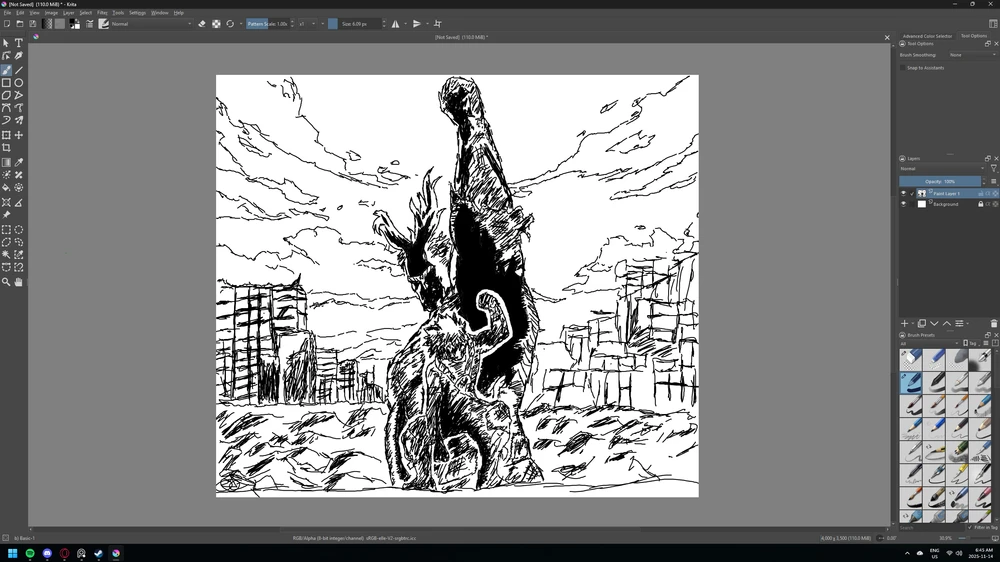Expand the horizontal mirror options arrow

point(406,24)
